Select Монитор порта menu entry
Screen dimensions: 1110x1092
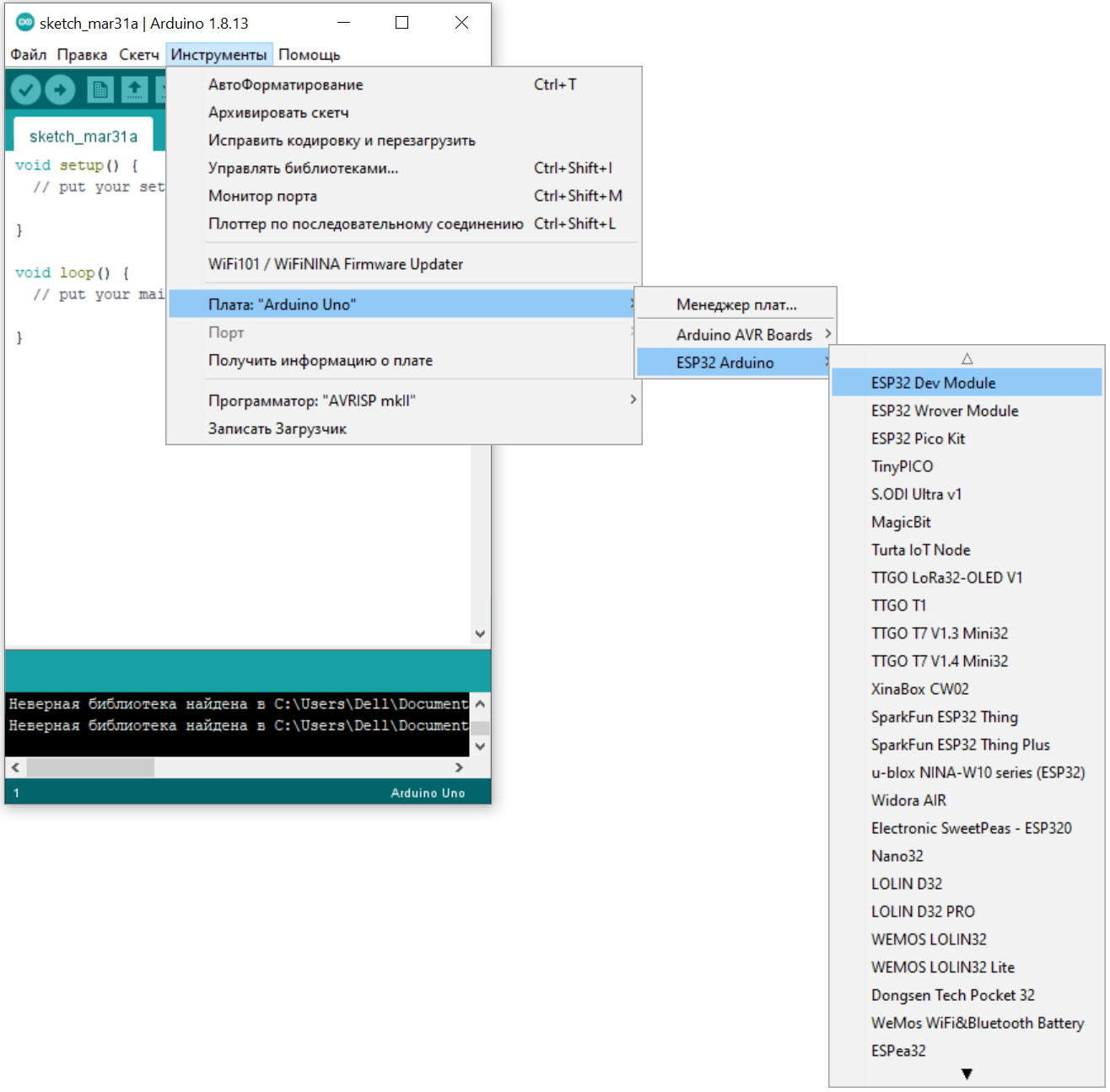pyautogui.click(x=262, y=196)
